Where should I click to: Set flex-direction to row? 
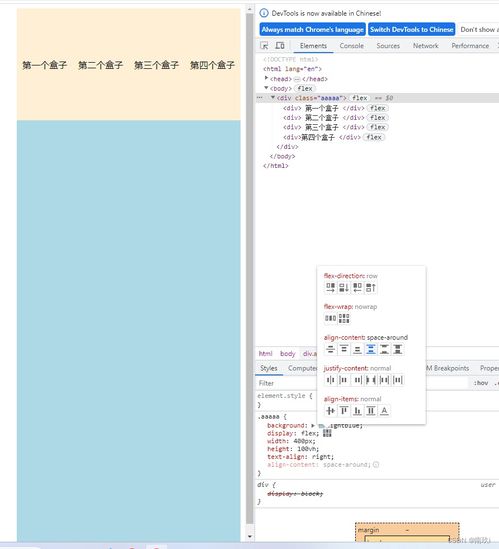pyautogui.click(x=330, y=288)
